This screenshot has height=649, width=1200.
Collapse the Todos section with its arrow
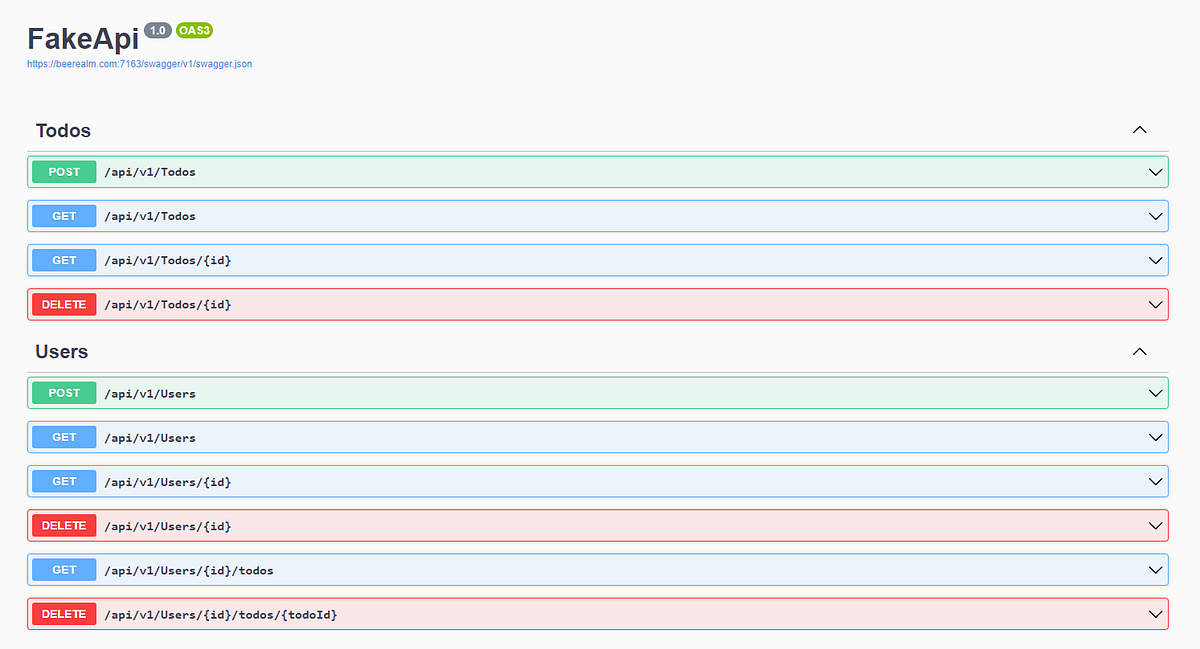coord(1139,130)
